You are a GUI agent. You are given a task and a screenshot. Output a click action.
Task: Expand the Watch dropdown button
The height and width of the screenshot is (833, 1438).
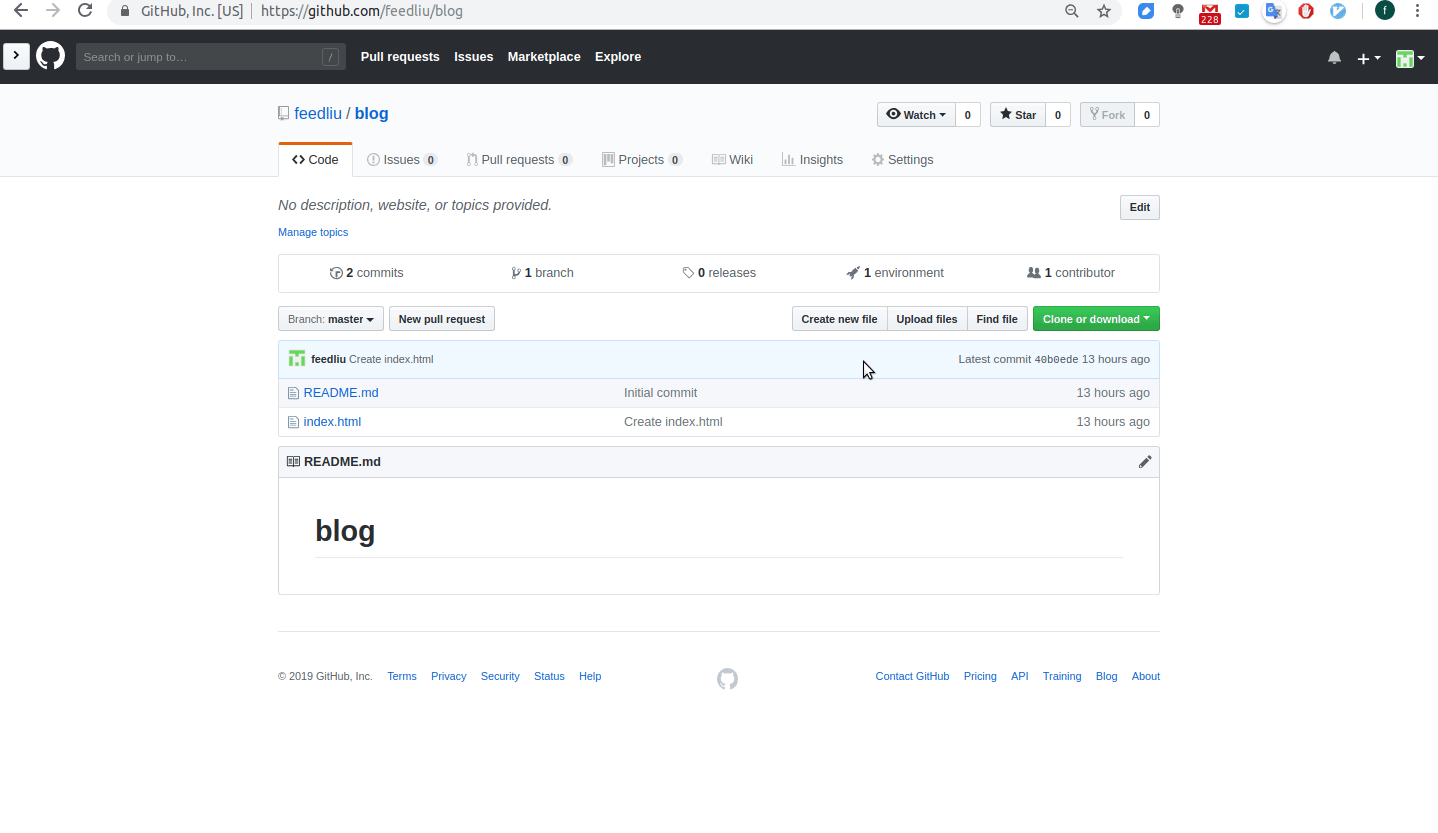click(x=916, y=115)
